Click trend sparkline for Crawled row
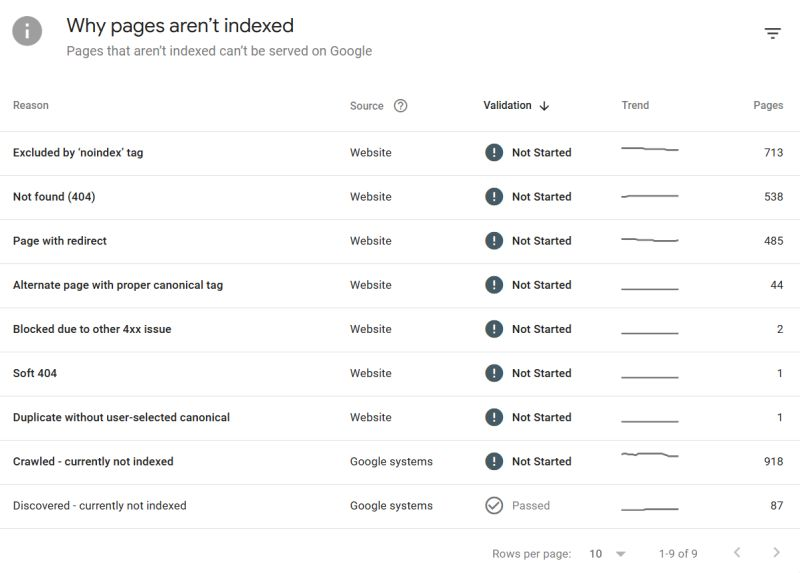 [649, 456]
